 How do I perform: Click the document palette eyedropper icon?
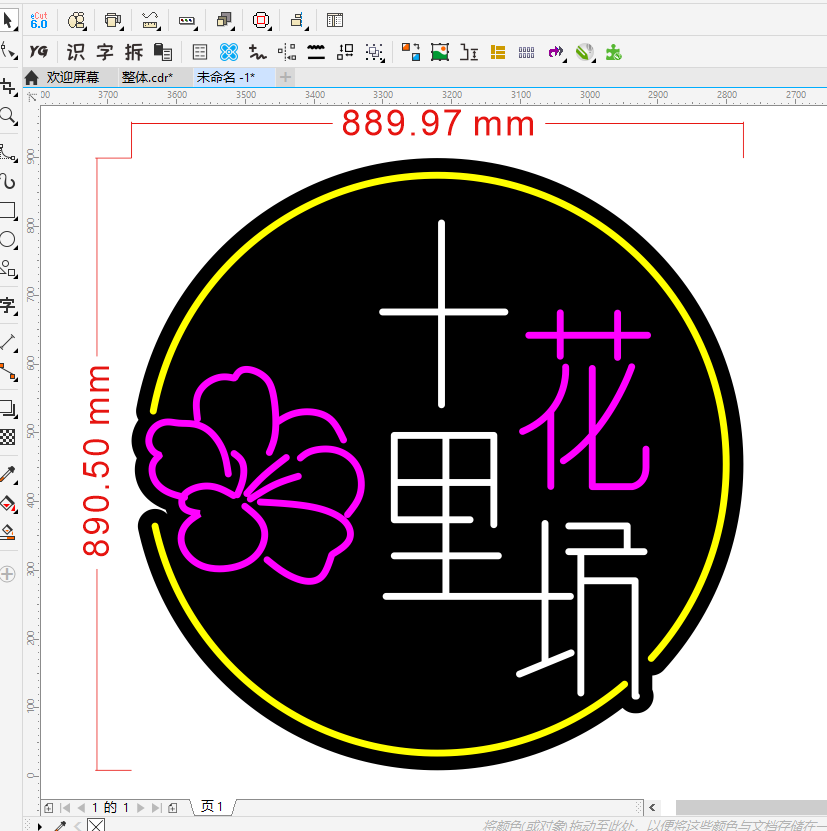click(x=60, y=826)
